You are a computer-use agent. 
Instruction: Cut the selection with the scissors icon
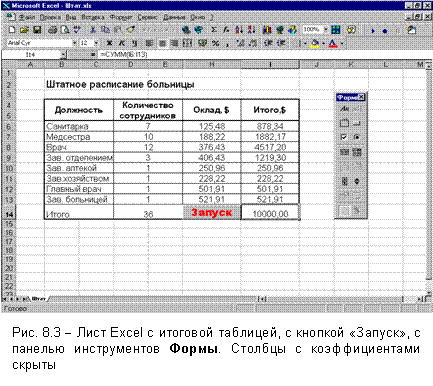93,30
